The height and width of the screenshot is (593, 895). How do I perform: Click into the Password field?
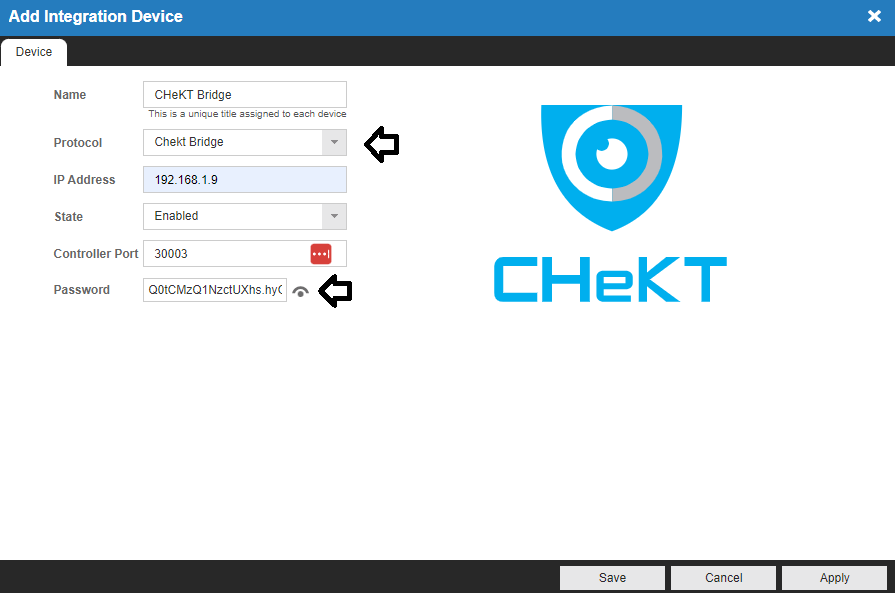(215, 290)
